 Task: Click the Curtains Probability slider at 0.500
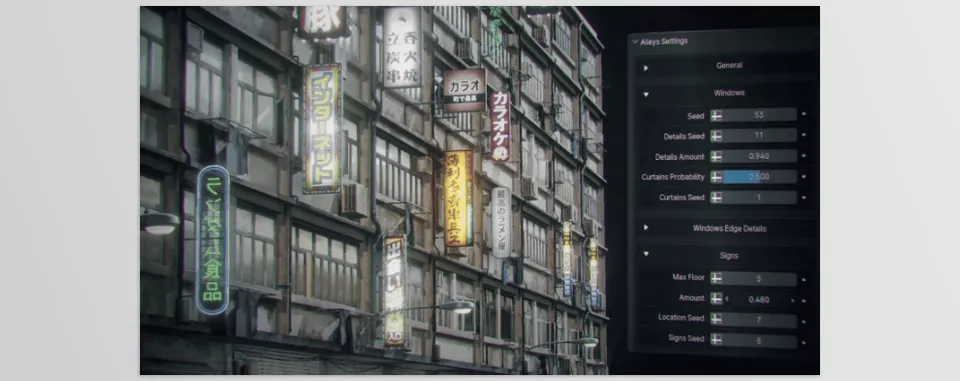tap(759, 177)
